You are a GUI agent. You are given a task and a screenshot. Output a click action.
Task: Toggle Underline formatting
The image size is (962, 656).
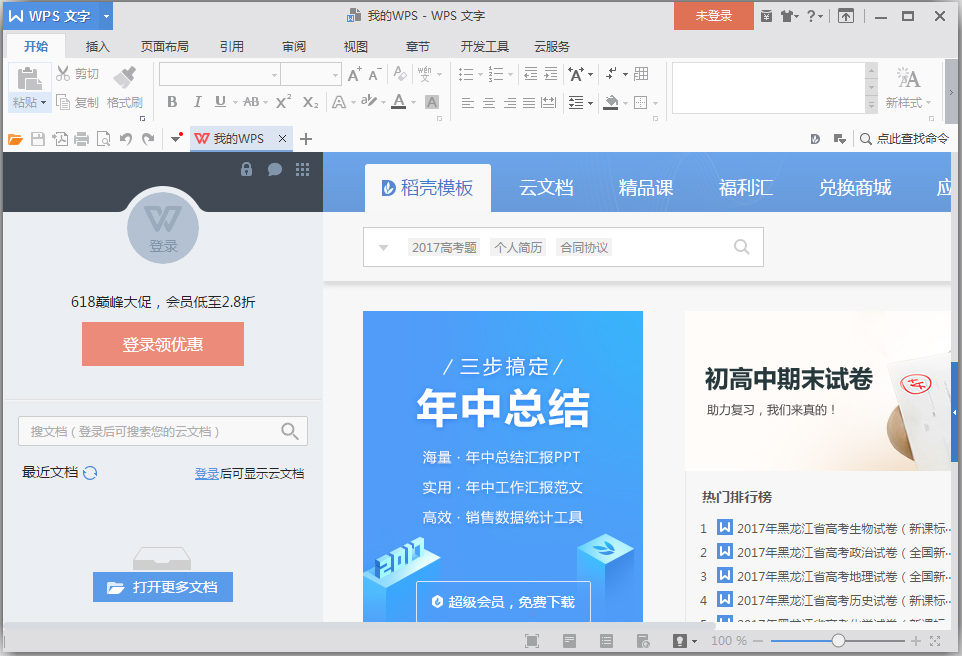(220, 102)
